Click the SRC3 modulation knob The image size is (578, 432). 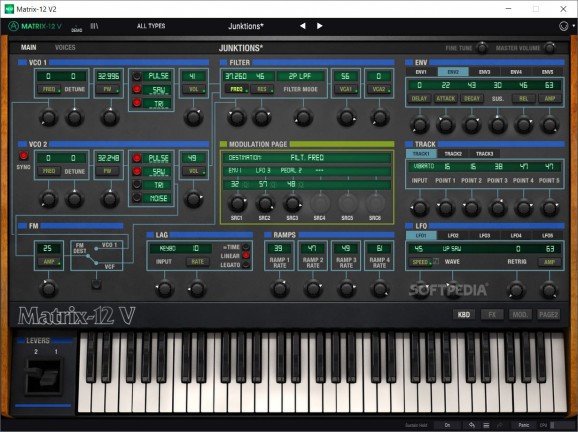click(x=292, y=203)
